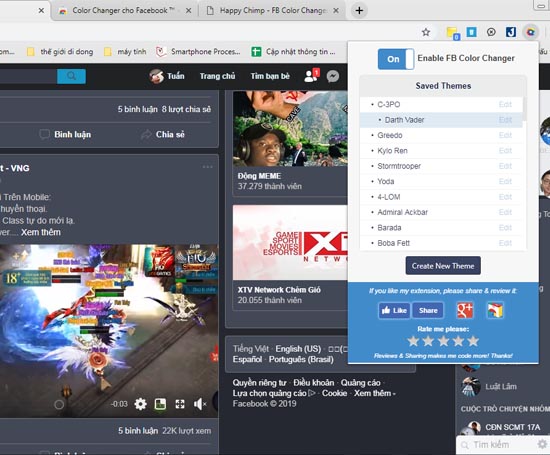
Task: Open a new browser tab
Action: 359,11
